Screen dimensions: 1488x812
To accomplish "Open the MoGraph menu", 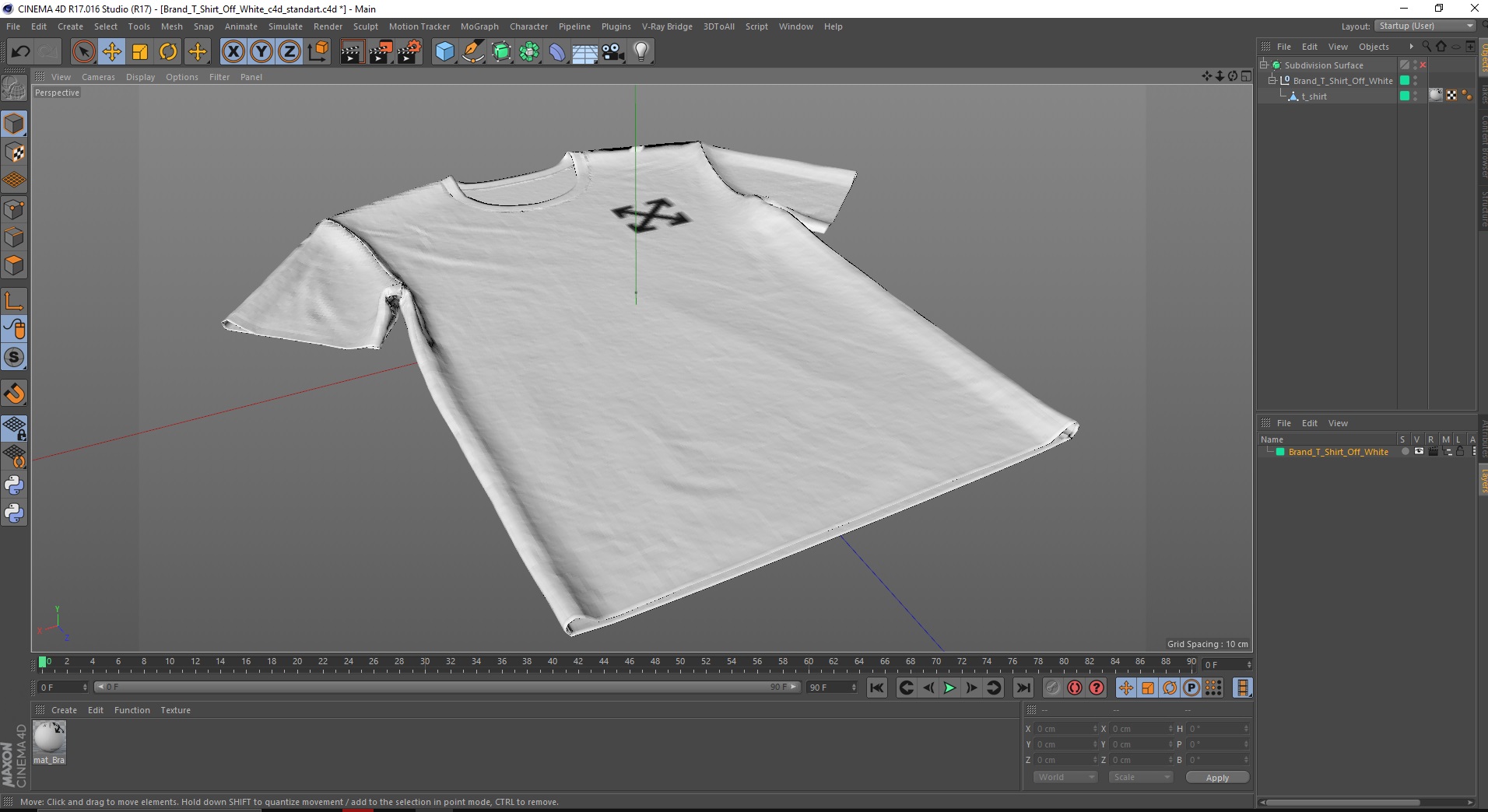I will point(479,26).
